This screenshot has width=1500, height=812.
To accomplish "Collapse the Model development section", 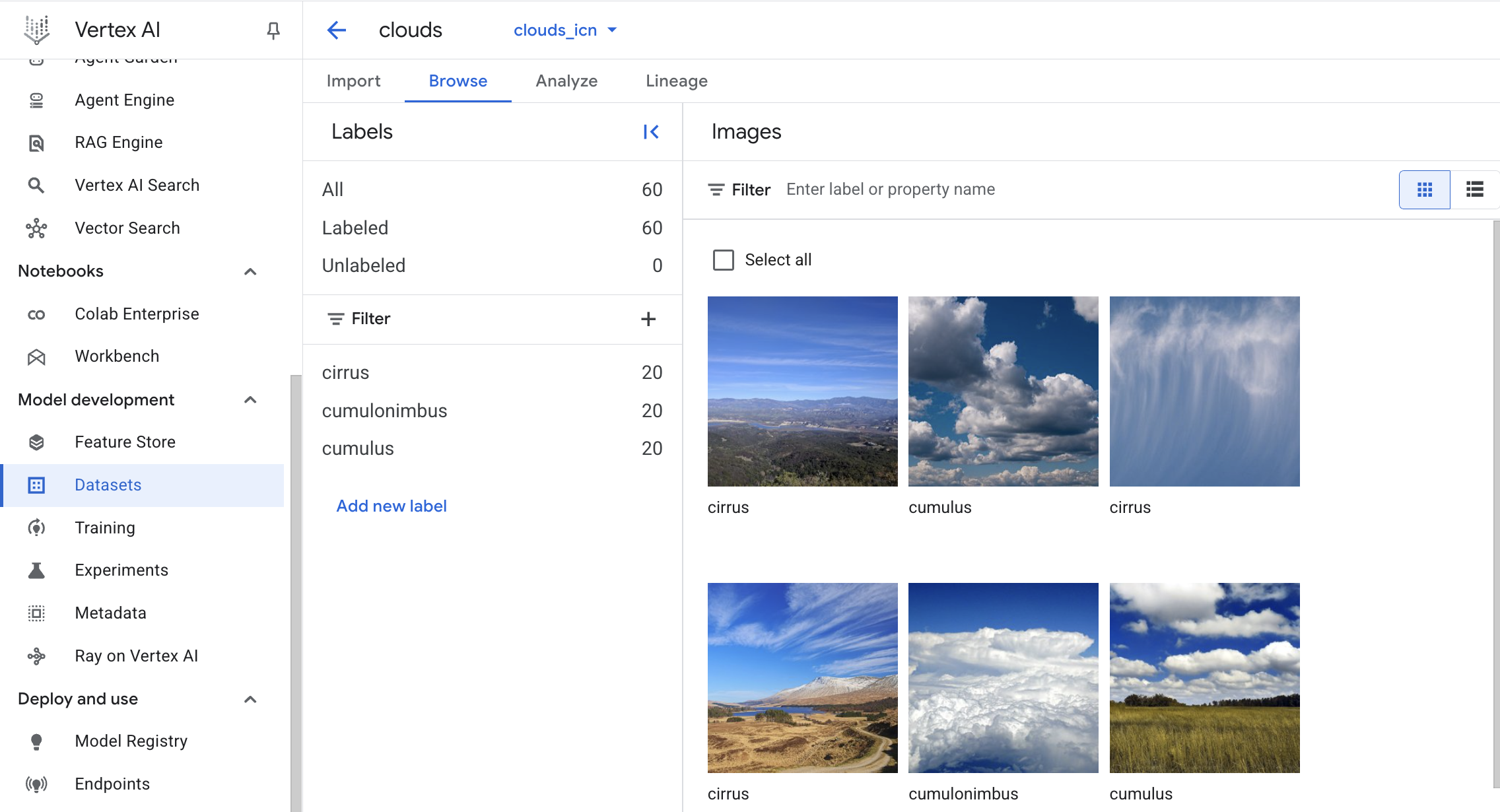I will click(250, 400).
